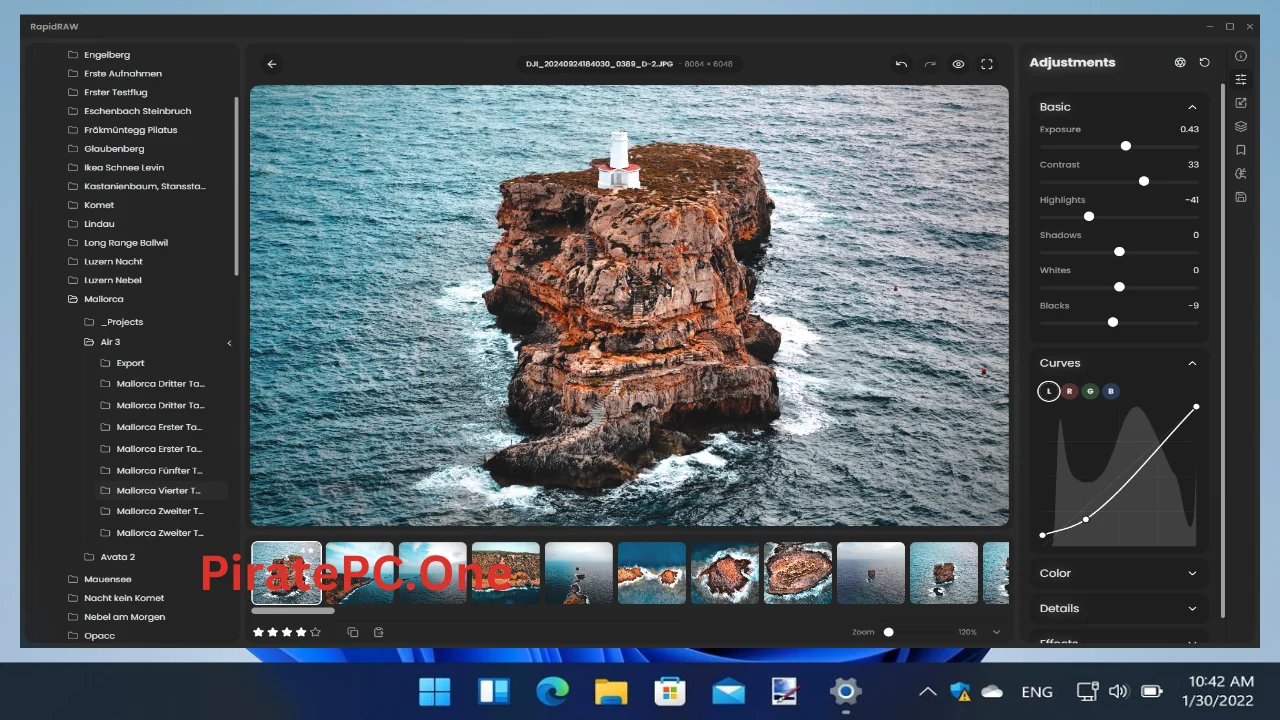This screenshot has height=720, width=1280.
Task: Redo the adjustment
Action: (x=930, y=64)
